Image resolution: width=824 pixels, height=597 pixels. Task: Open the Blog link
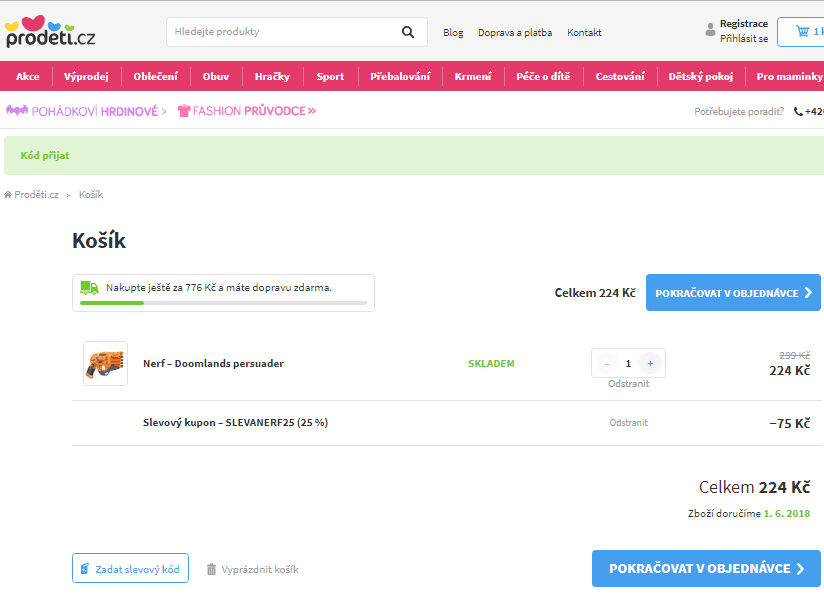453,33
